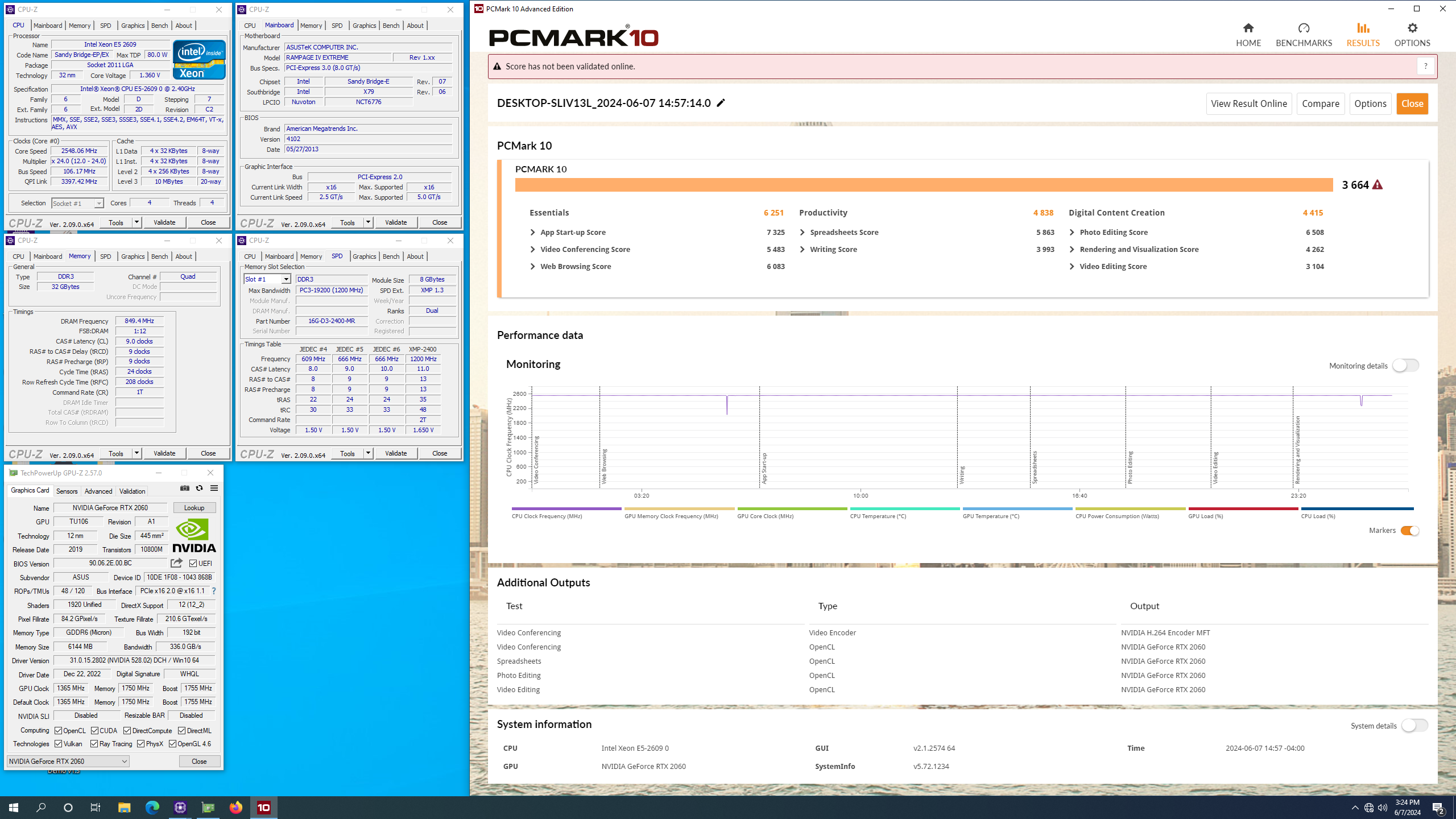The width and height of the screenshot is (1456, 819).
Task: Toggle the System details switch
Action: (1414, 726)
